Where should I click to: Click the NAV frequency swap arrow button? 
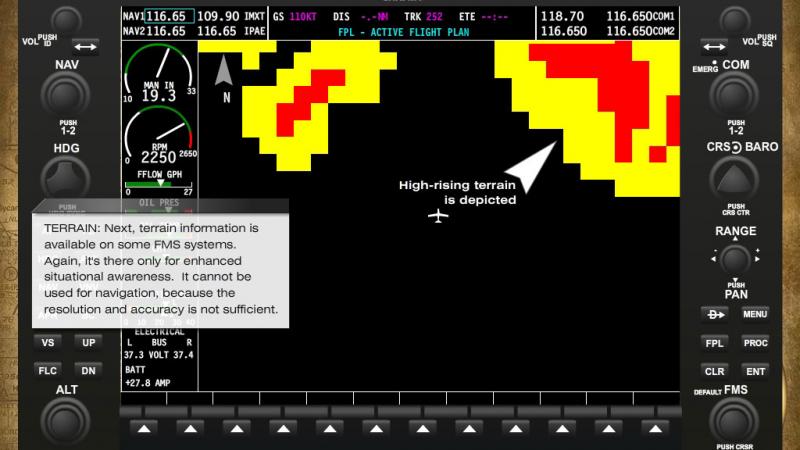point(85,47)
